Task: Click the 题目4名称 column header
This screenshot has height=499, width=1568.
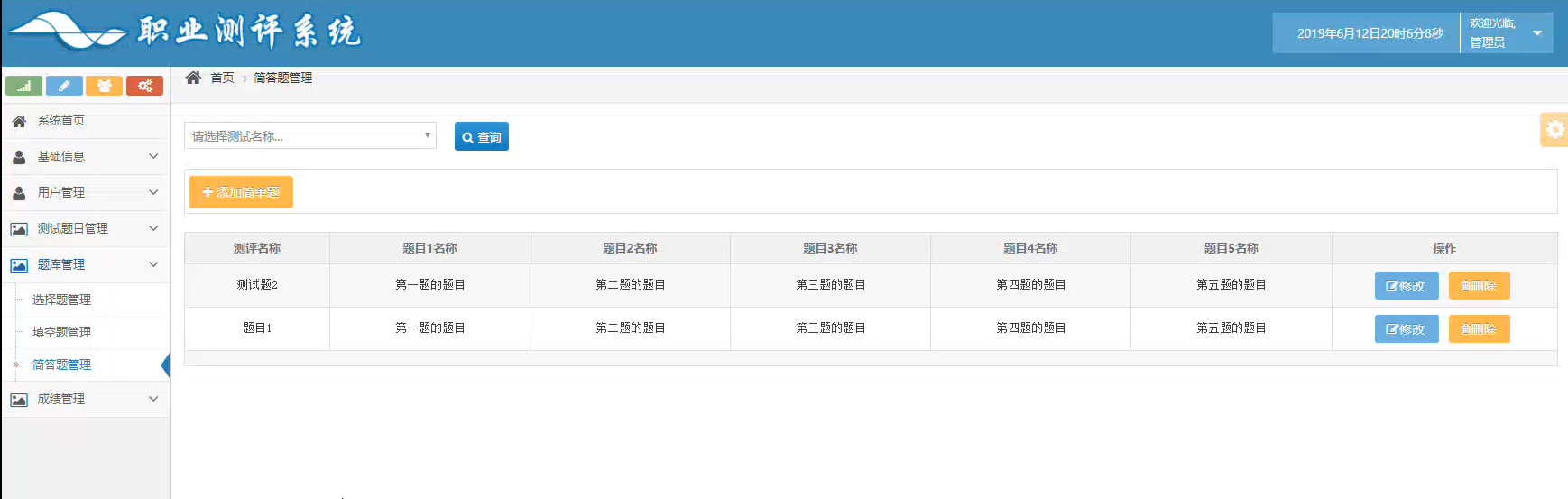Action: 1030,248
